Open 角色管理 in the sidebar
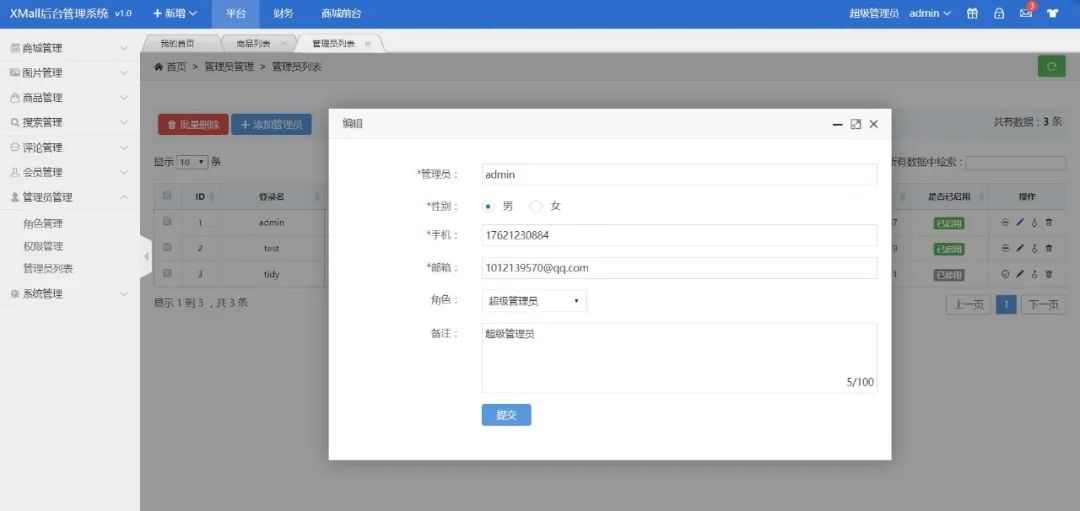This screenshot has width=1080, height=511. coord(43,224)
